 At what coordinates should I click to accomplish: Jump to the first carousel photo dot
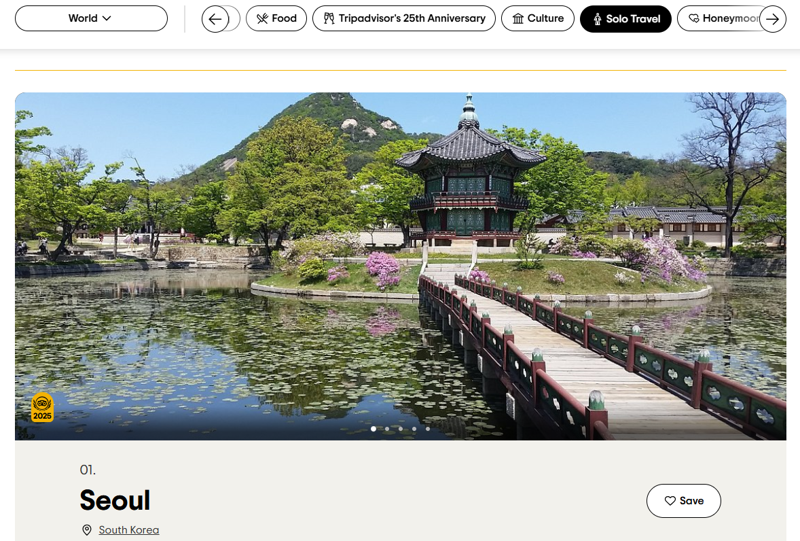coord(374,429)
